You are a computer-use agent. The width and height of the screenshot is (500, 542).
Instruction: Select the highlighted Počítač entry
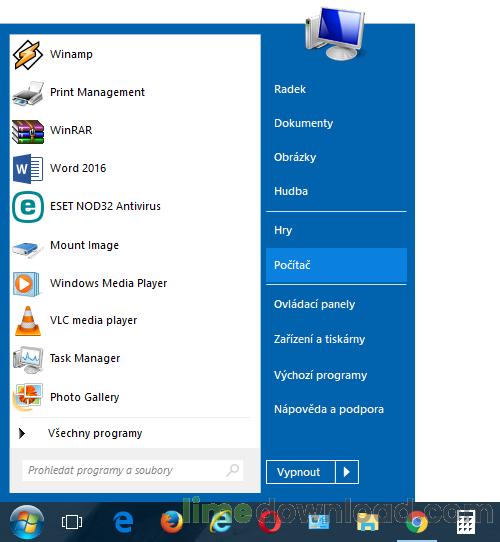(336, 265)
